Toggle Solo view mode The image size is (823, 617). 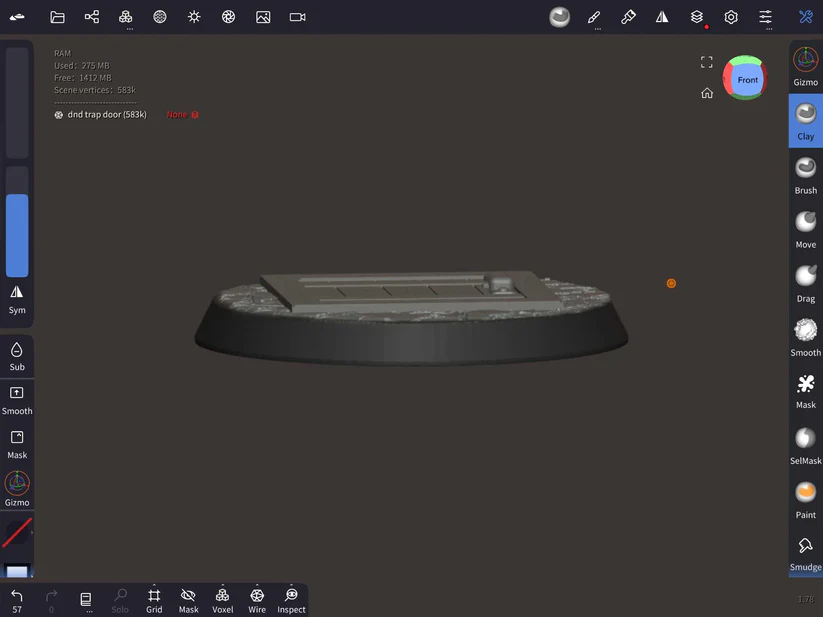[120, 601]
